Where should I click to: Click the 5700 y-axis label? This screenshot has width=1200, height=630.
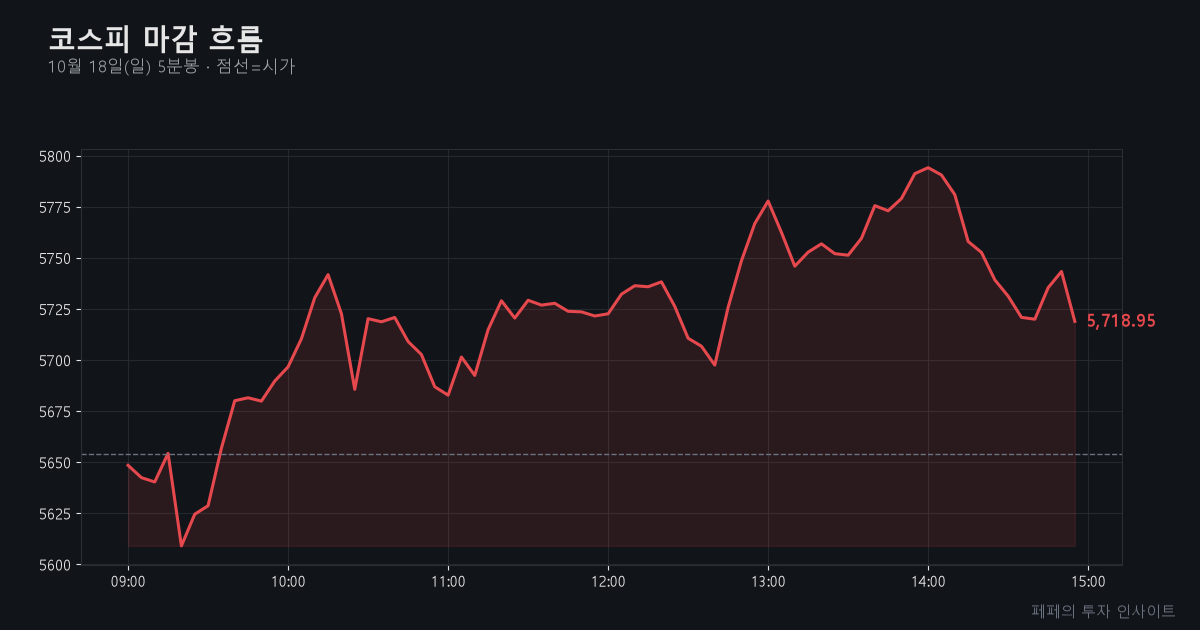tap(55, 361)
